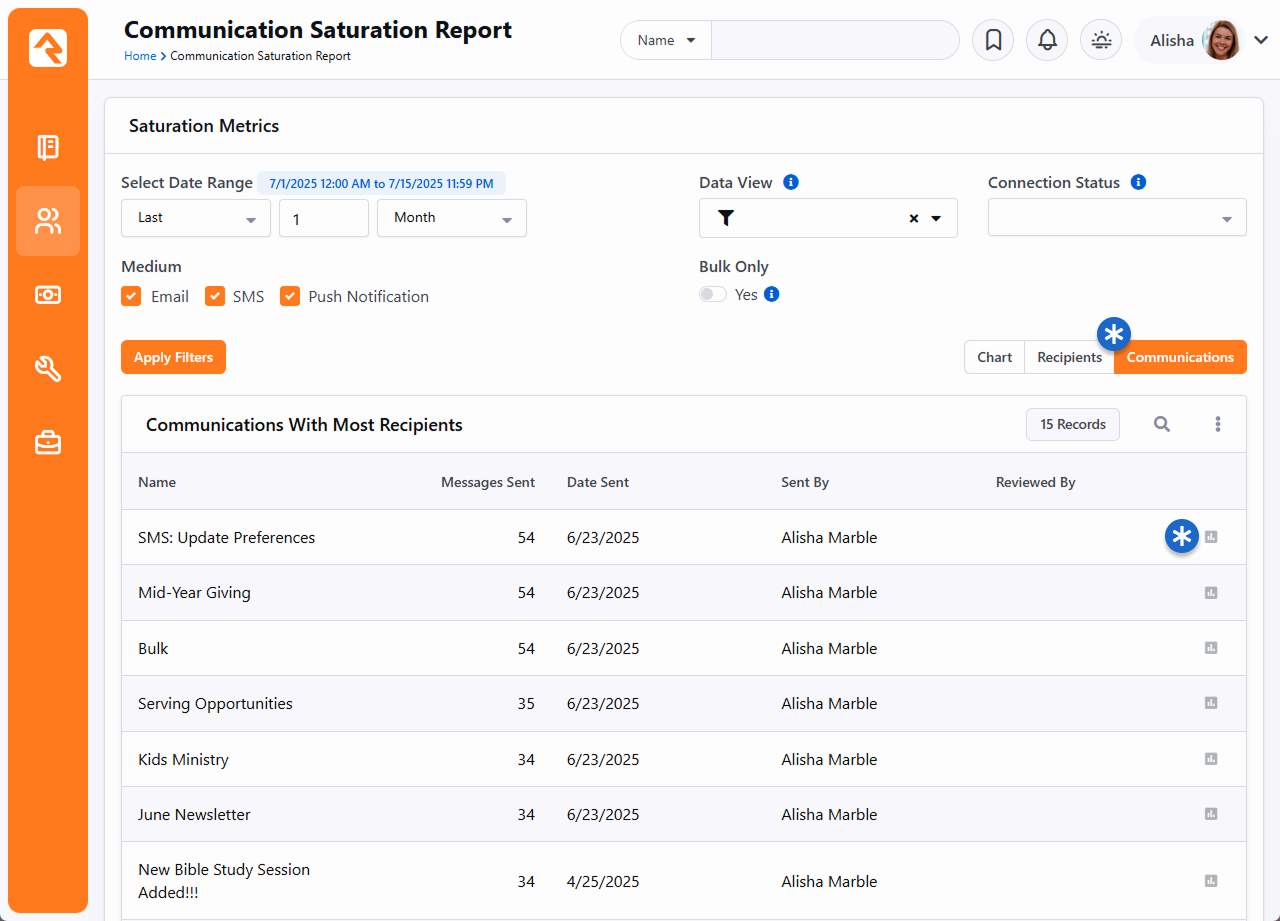The height and width of the screenshot is (921, 1280).
Task: Search the grid with magnifier icon
Action: (x=1161, y=424)
